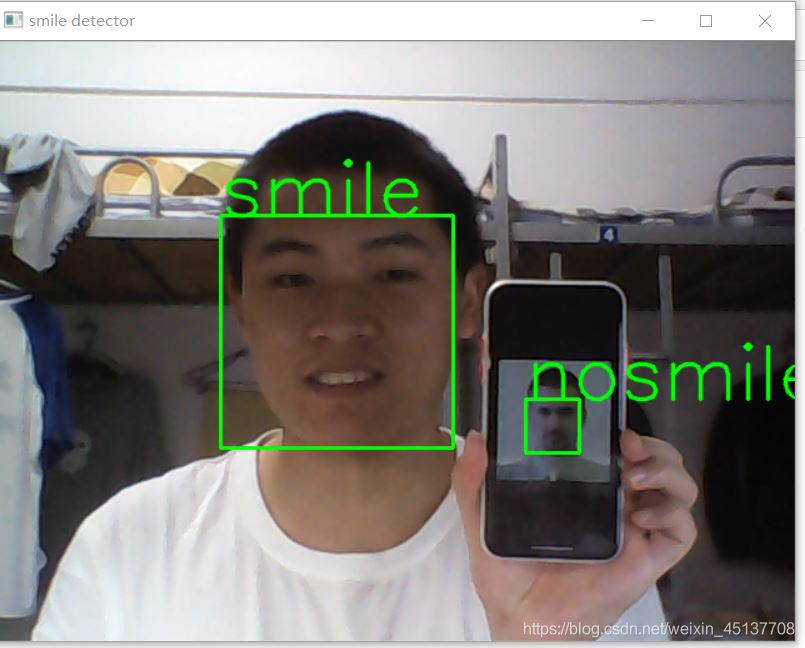
Task: Maximize the smile detector window
Action: 706,20
